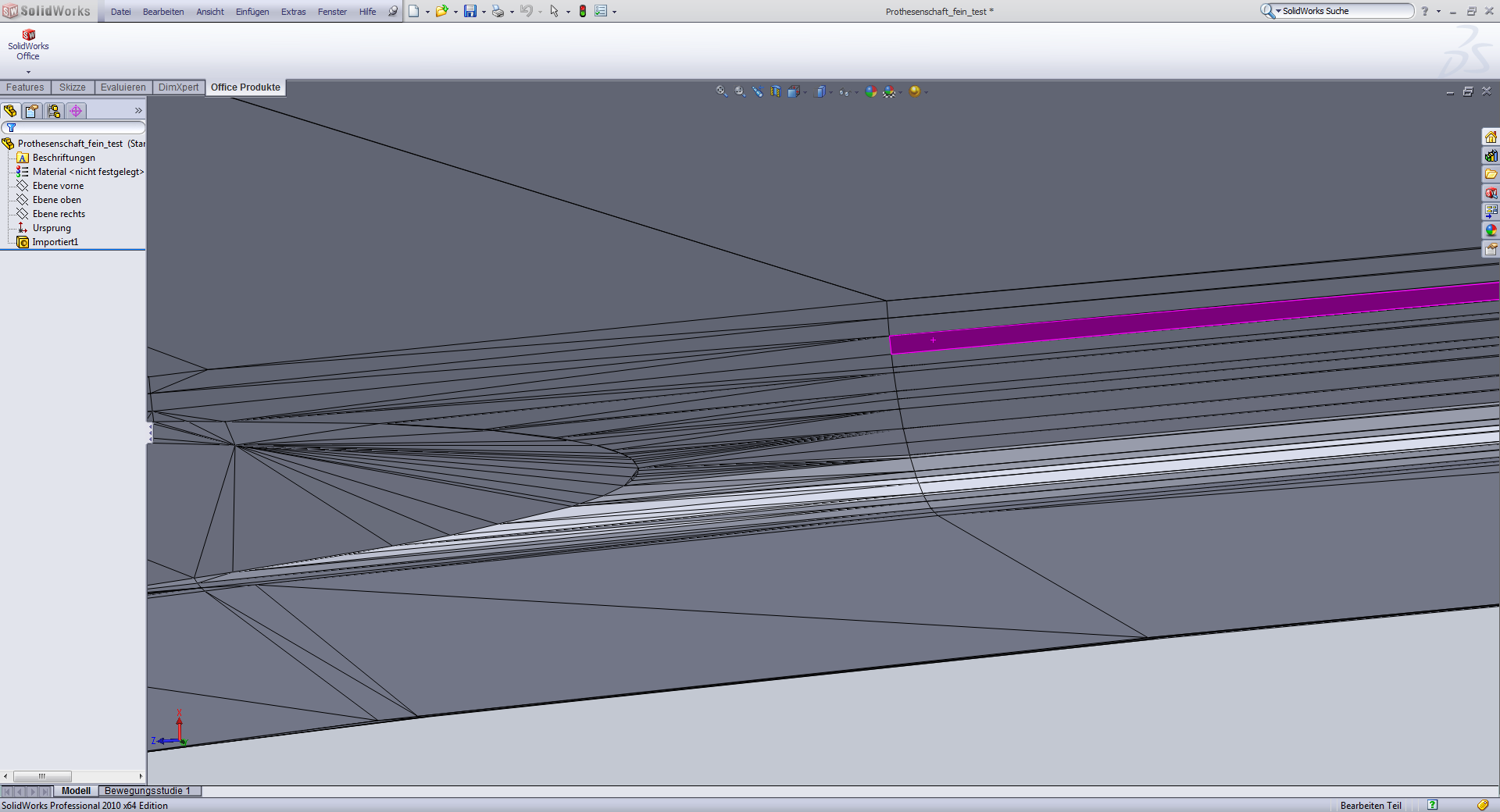Select Importiert1 in the feature tree
The image size is (1500, 812).
[x=55, y=242]
